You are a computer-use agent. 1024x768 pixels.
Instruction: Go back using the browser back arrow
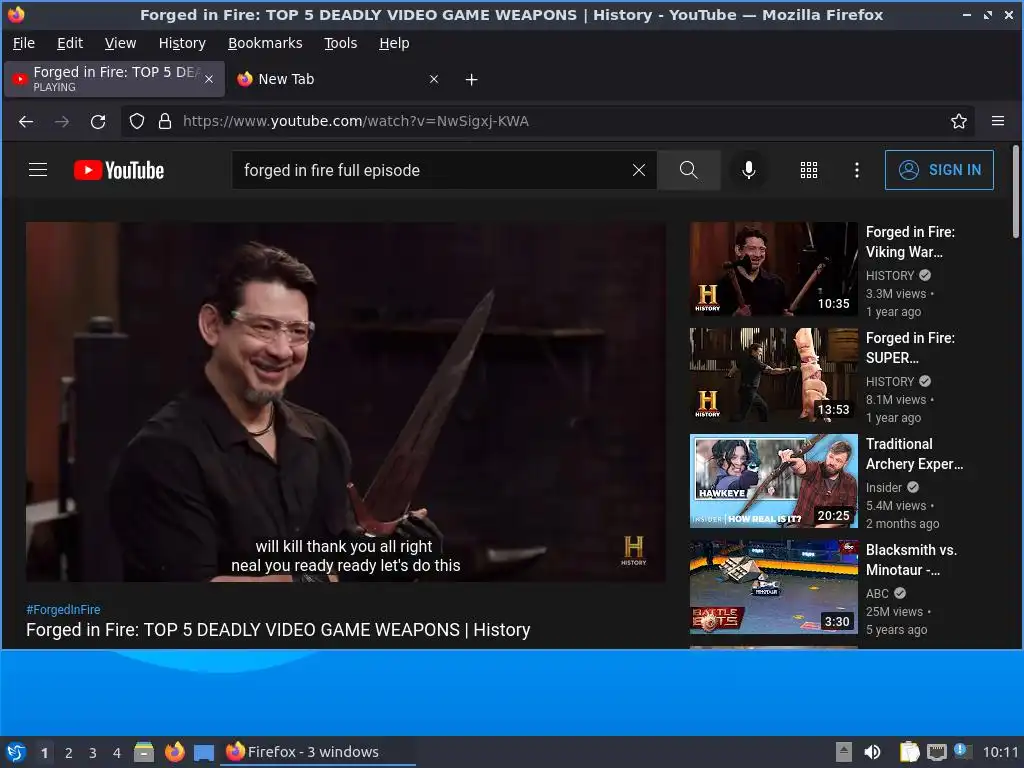26,121
